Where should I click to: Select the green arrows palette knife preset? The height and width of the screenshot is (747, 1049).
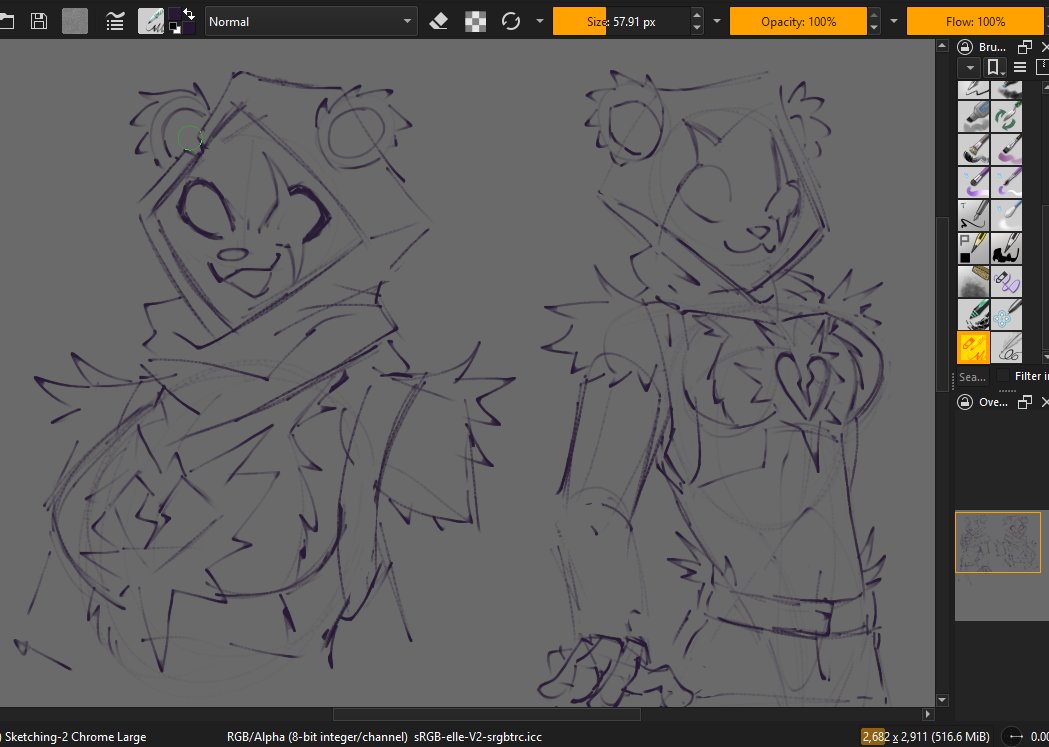1006,116
